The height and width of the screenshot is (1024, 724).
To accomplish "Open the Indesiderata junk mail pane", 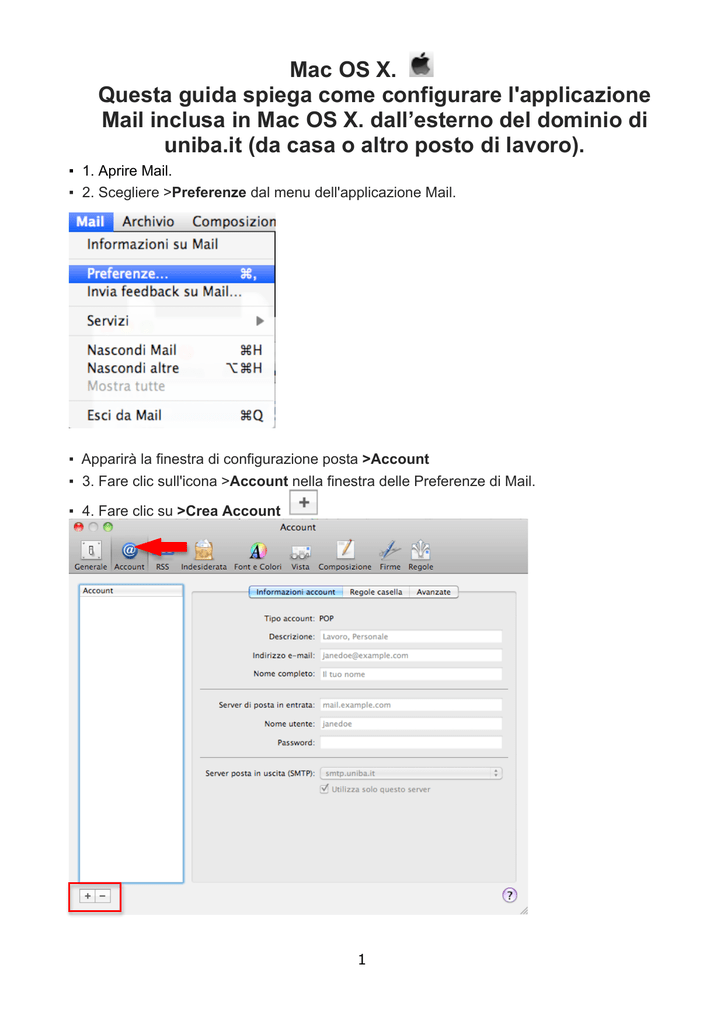I will tap(204, 556).
